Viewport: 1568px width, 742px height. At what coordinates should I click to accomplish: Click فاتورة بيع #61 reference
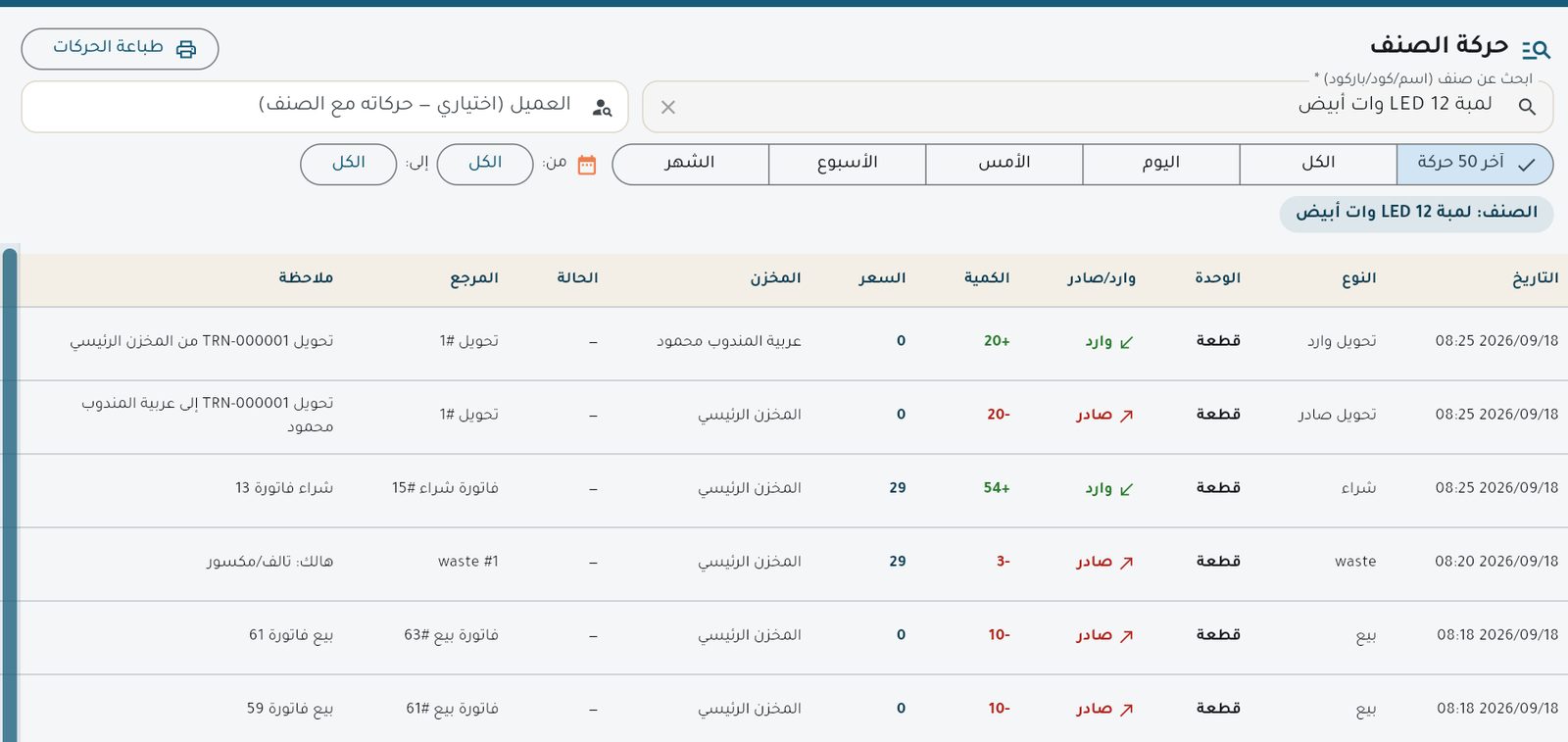452,709
